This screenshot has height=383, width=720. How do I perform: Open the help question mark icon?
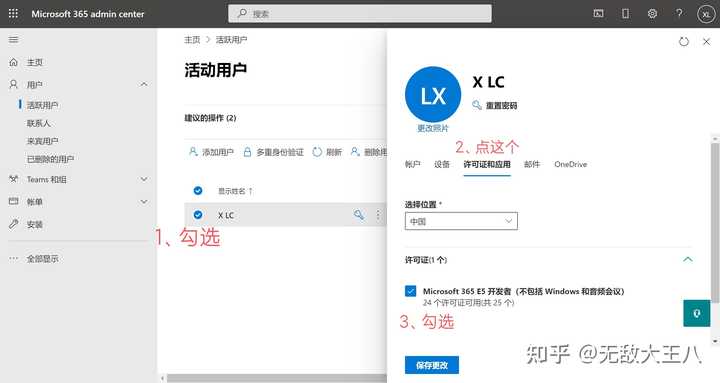(x=679, y=14)
